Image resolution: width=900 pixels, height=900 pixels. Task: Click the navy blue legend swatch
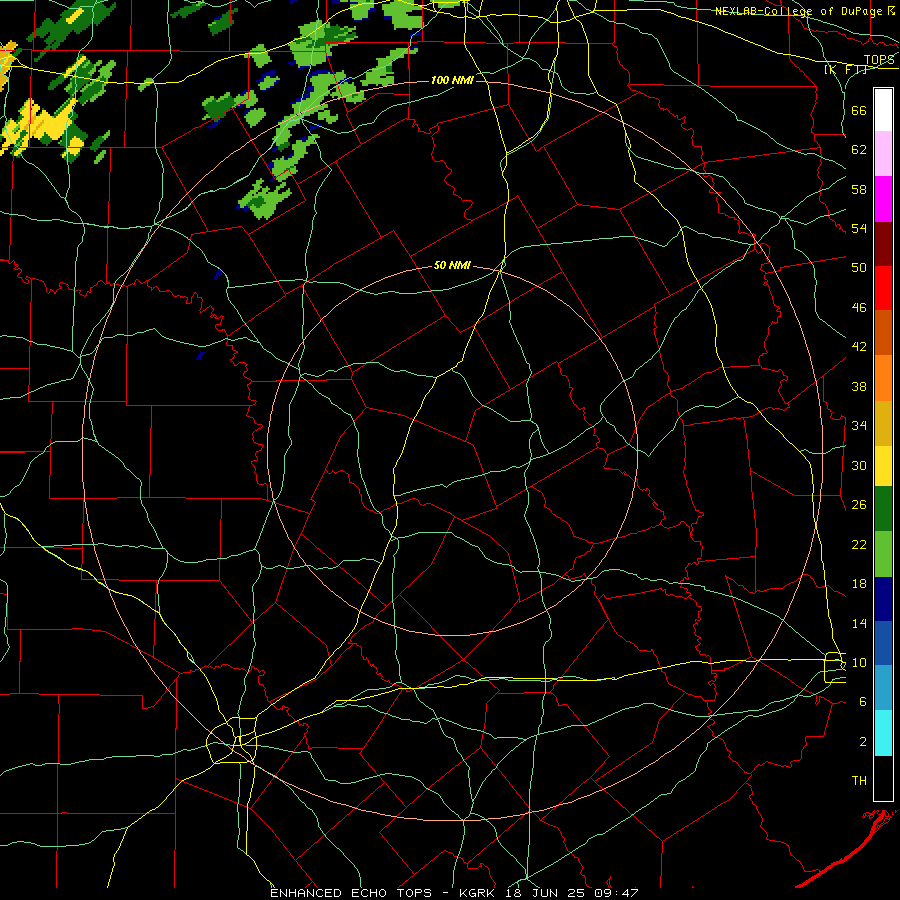point(883,599)
